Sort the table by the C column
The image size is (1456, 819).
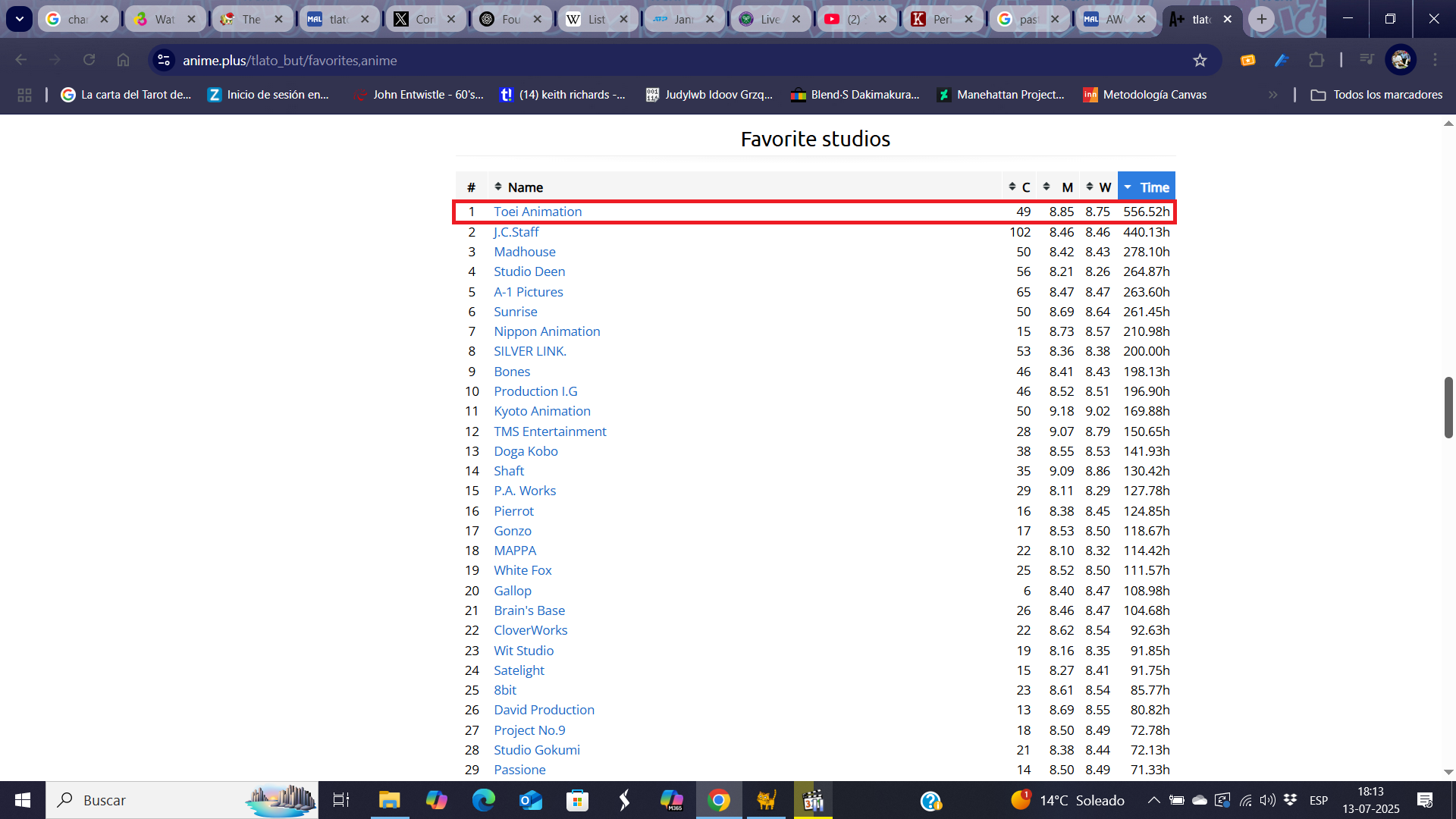point(1019,187)
